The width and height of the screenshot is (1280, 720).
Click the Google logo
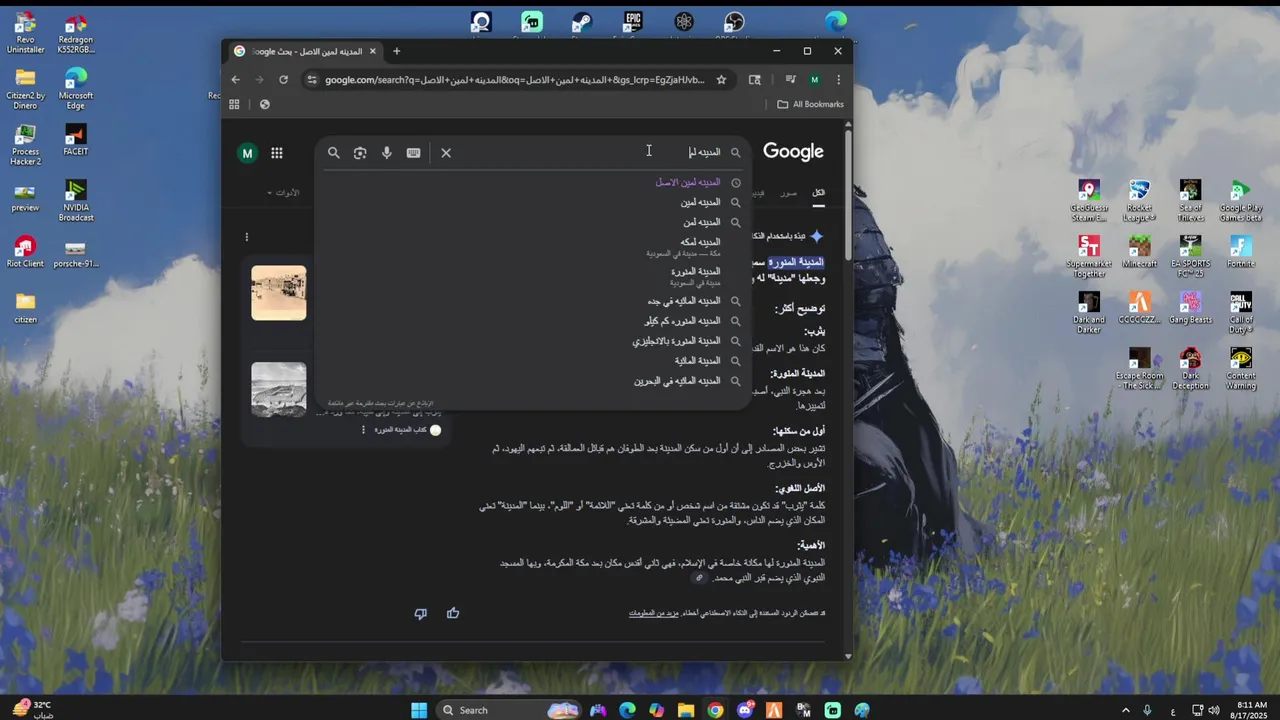pyautogui.click(x=793, y=151)
